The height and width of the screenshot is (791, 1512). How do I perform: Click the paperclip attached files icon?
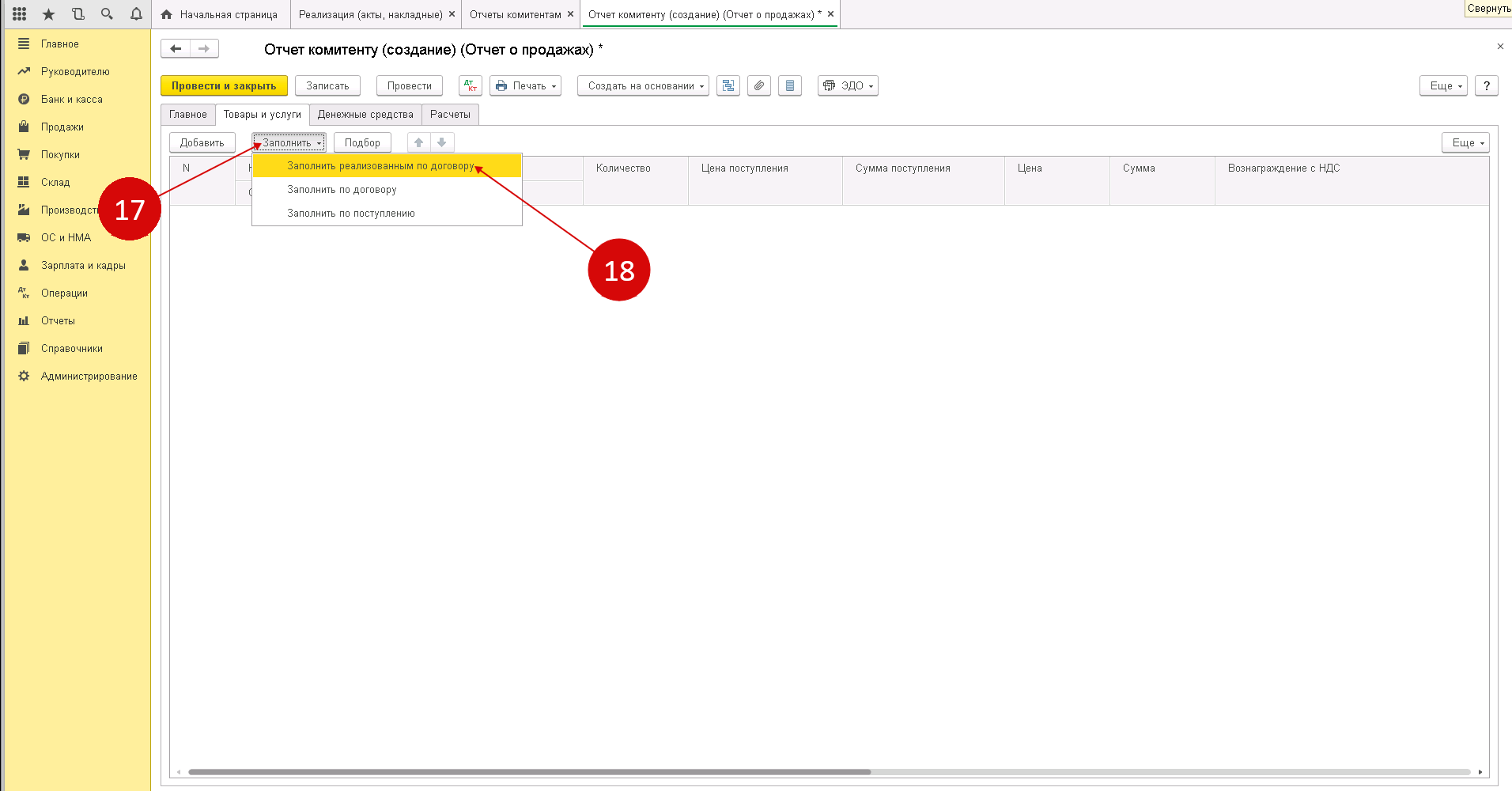click(x=759, y=85)
